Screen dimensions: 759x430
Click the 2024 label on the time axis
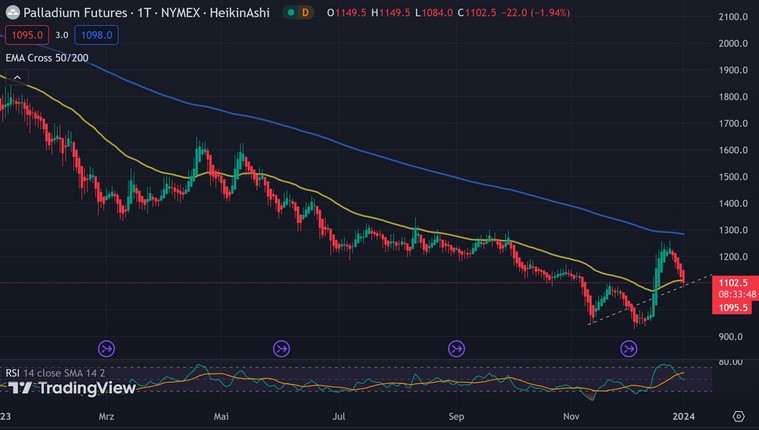pos(684,415)
